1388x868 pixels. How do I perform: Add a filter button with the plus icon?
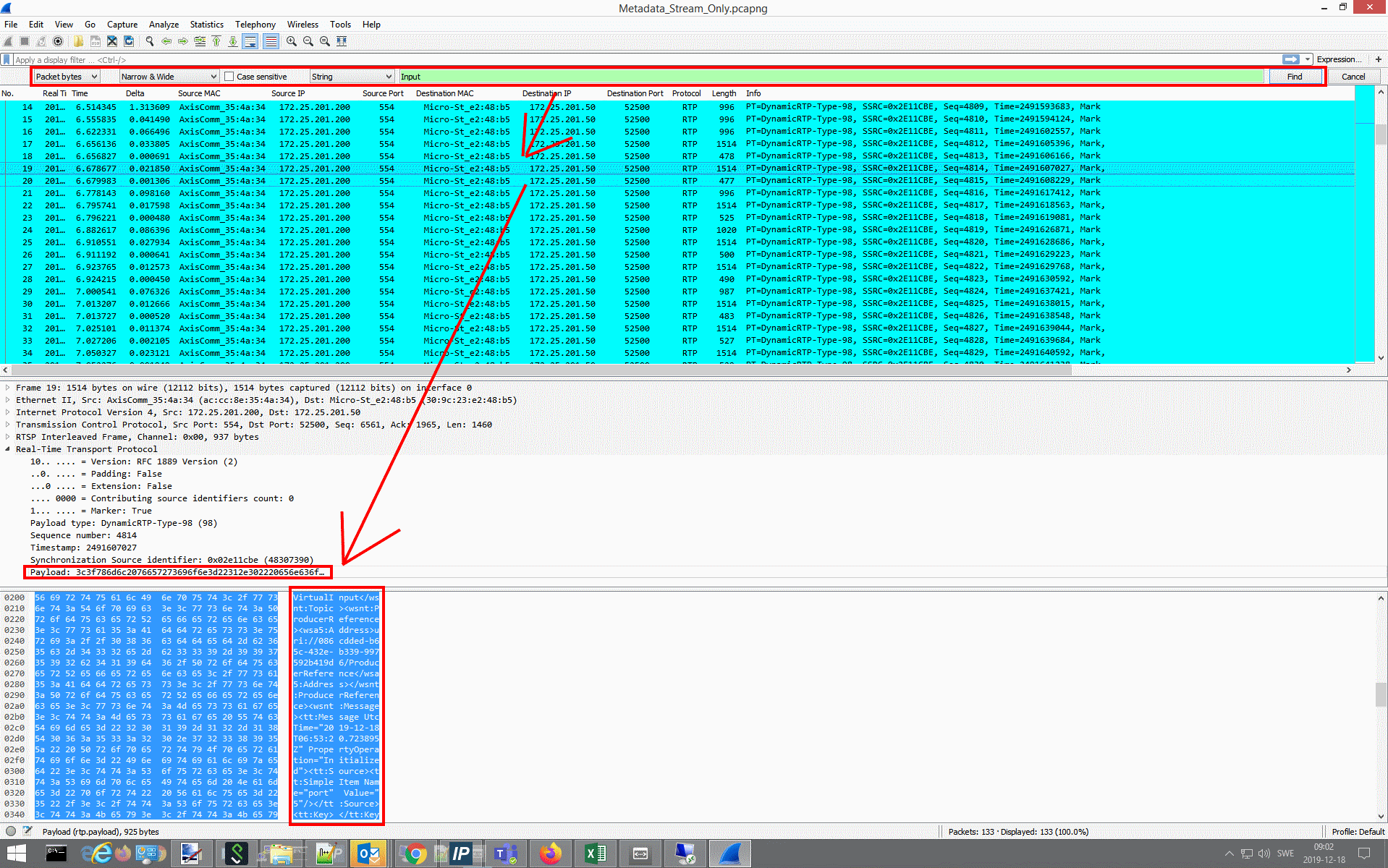coord(1378,59)
